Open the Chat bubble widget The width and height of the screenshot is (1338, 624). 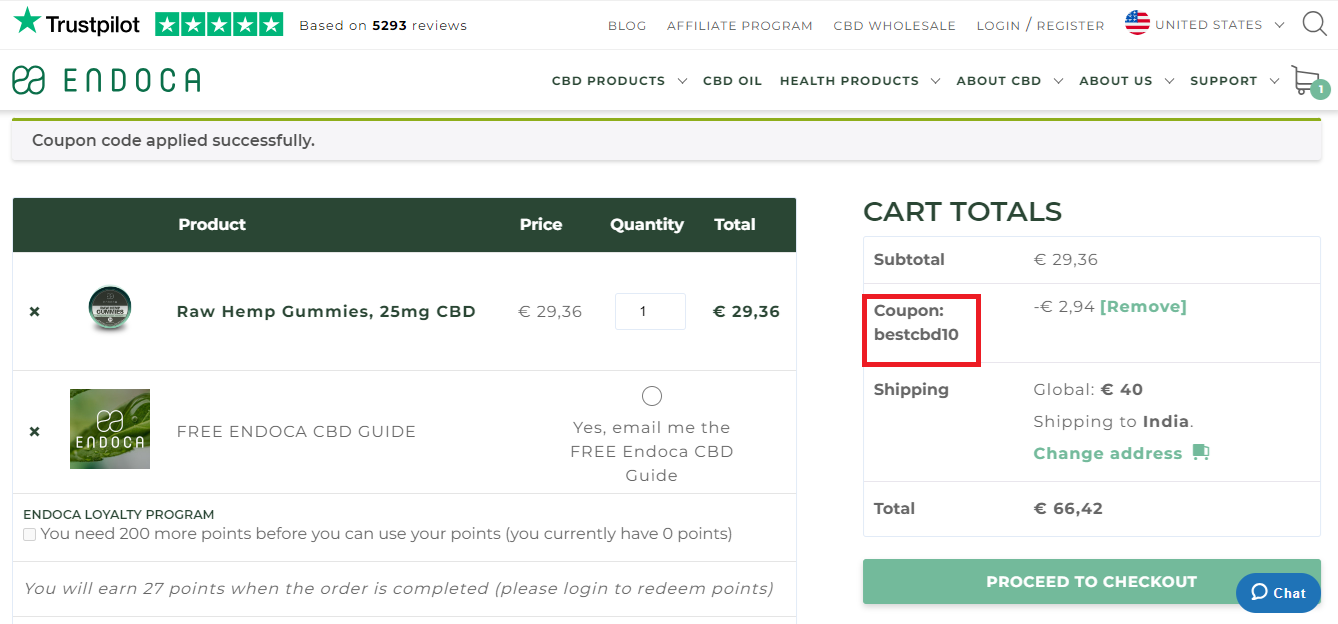[1277, 593]
